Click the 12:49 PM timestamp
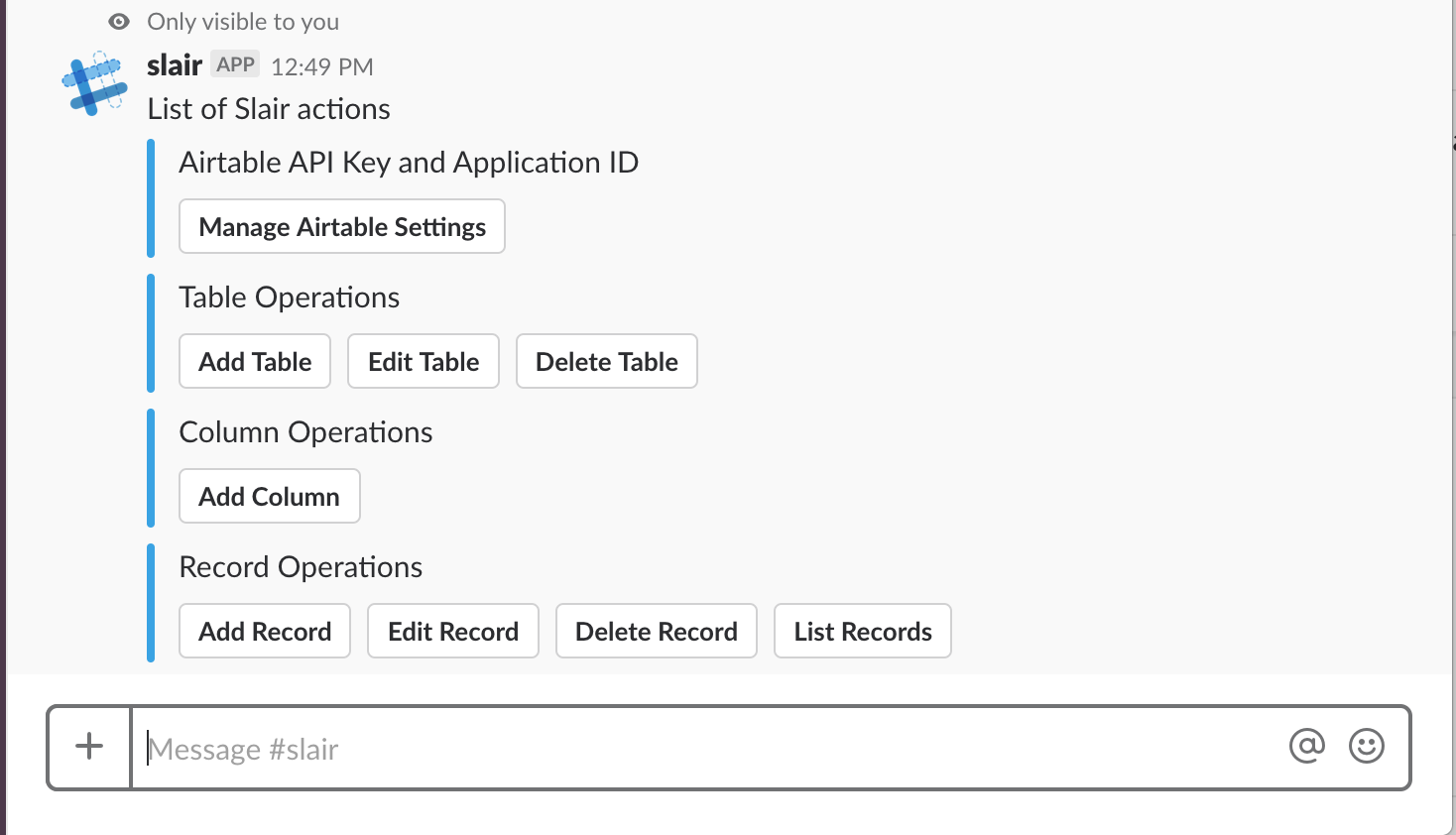The height and width of the screenshot is (835, 1456). pyautogui.click(x=322, y=66)
